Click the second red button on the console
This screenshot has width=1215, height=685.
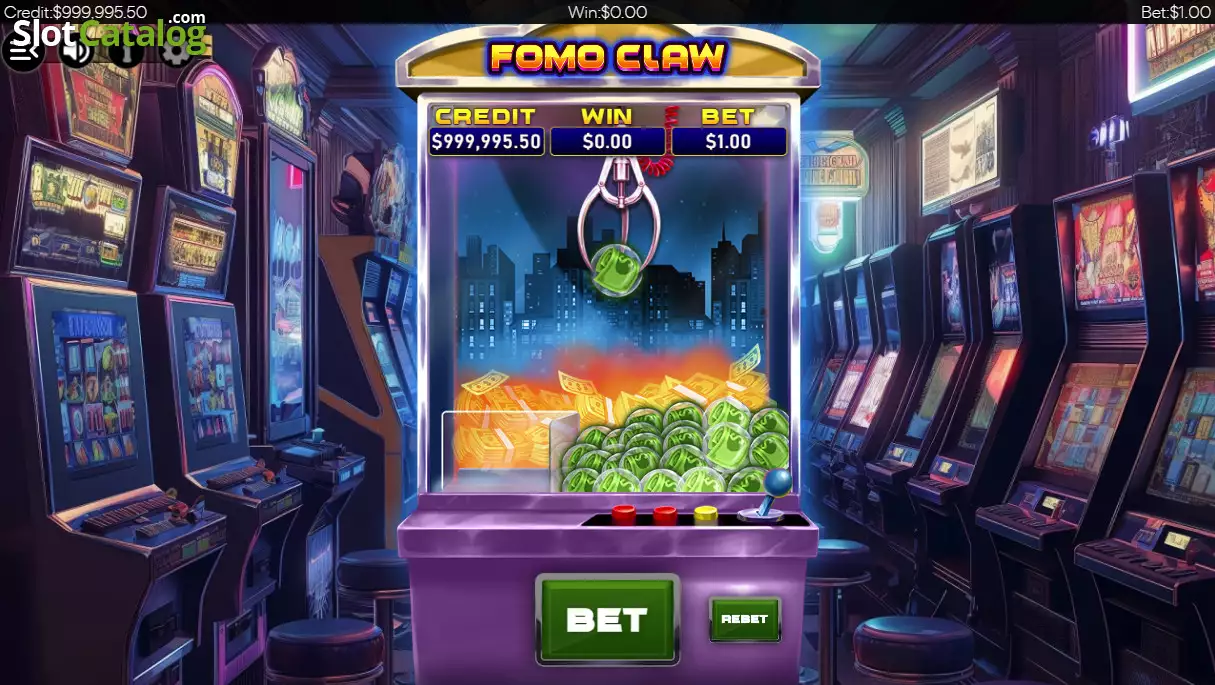coord(665,514)
